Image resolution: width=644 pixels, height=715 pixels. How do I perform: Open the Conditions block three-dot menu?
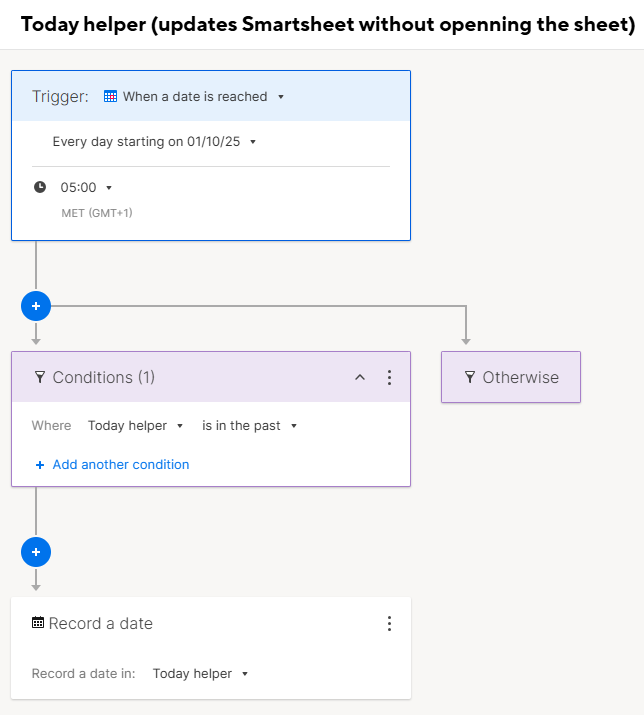coord(390,377)
